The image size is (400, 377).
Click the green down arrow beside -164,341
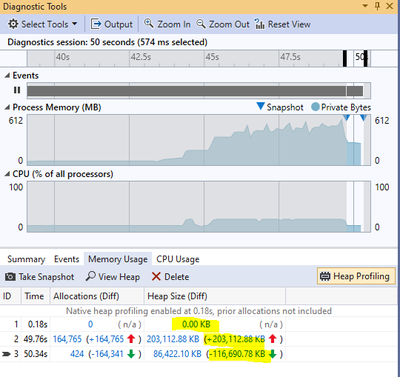(x=131, y=354)
